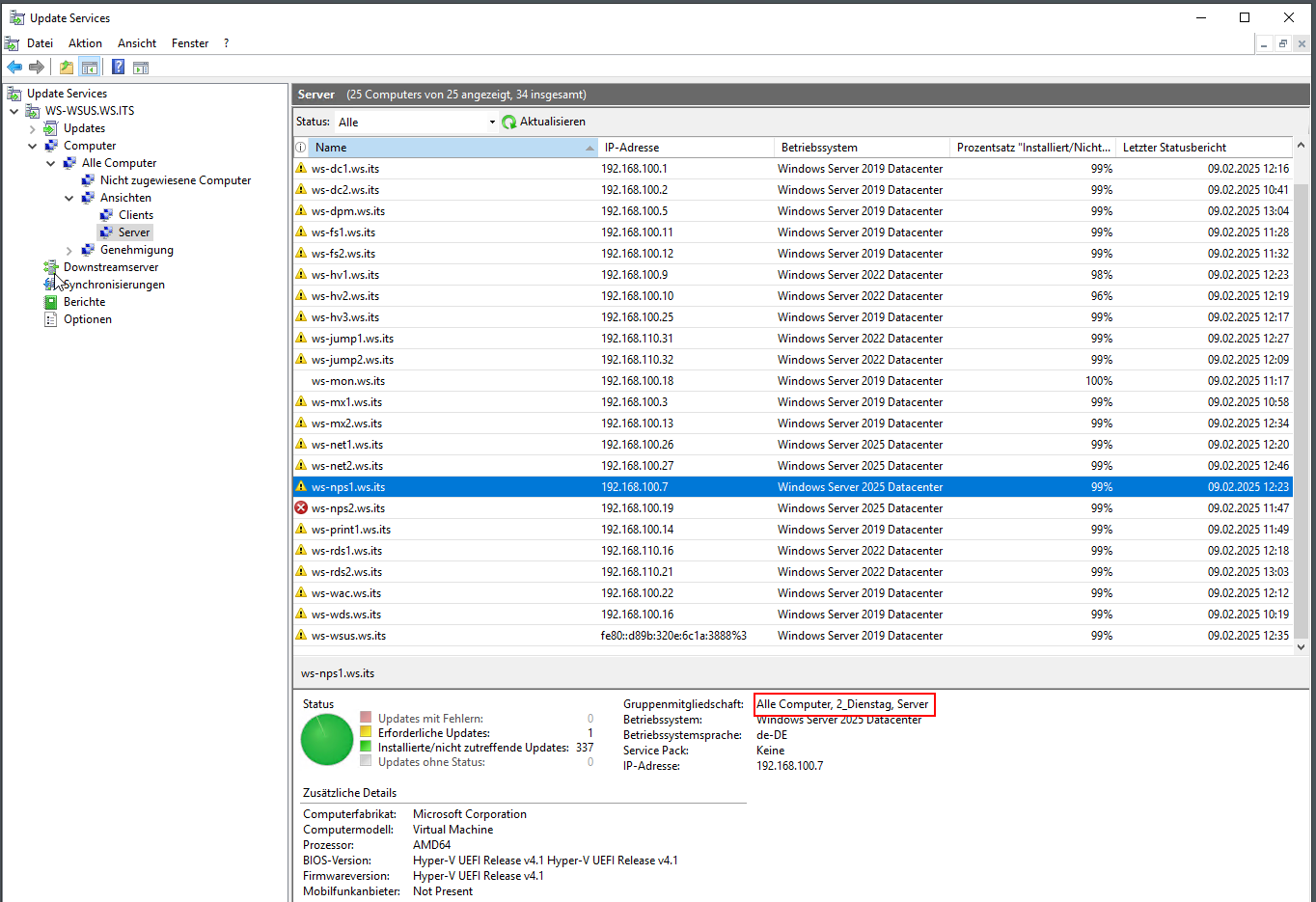Click the Optionen list icon in tree
Screen dimensions: 1316x902
point(51,319)
